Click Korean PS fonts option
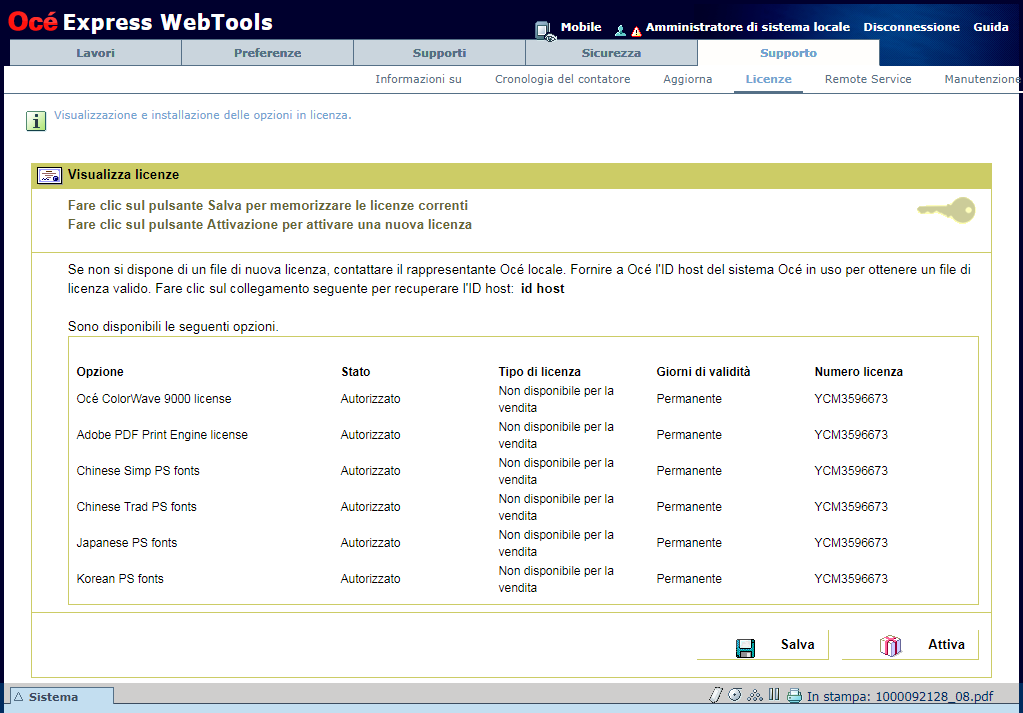The height and width of the screenshot is (713, 1023). (x=120, y=578)
